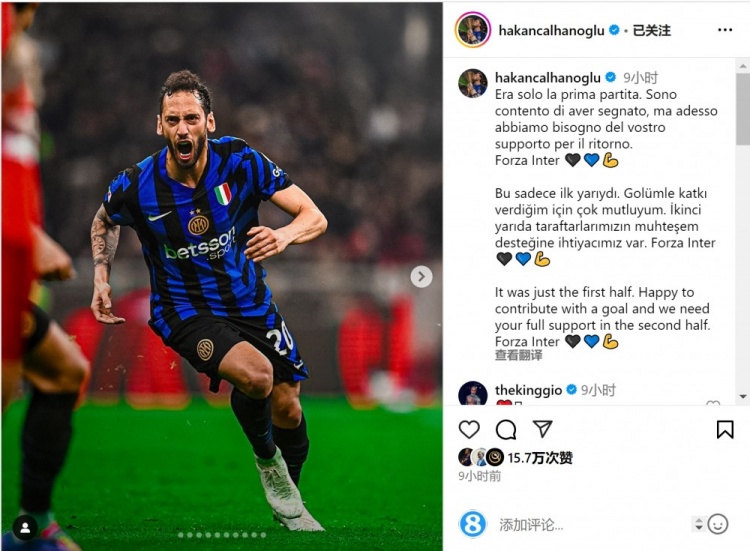Open the story from the header profile picture

473,30
